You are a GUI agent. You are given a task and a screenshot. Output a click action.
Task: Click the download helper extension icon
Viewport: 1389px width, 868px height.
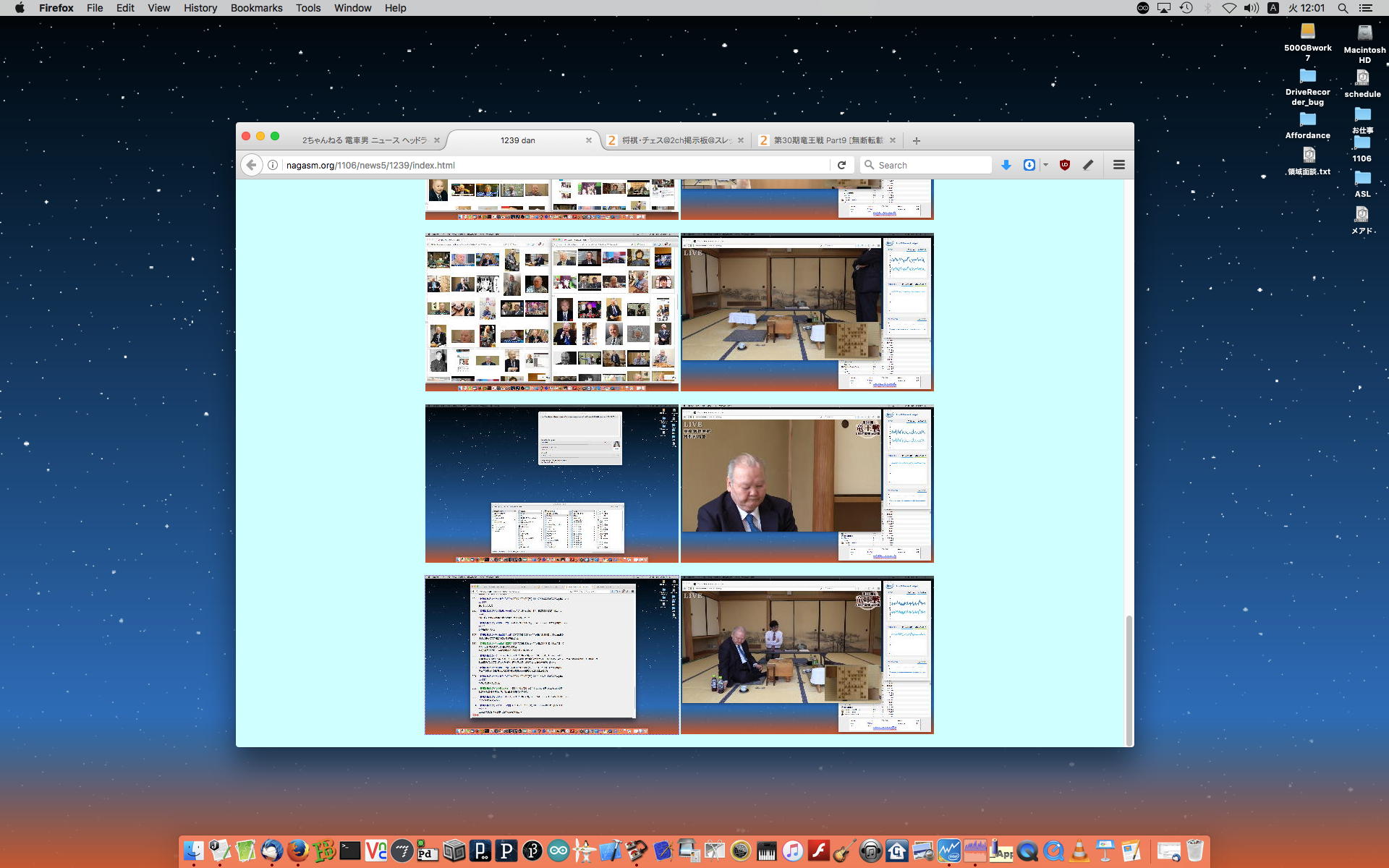click(1029, 165)
